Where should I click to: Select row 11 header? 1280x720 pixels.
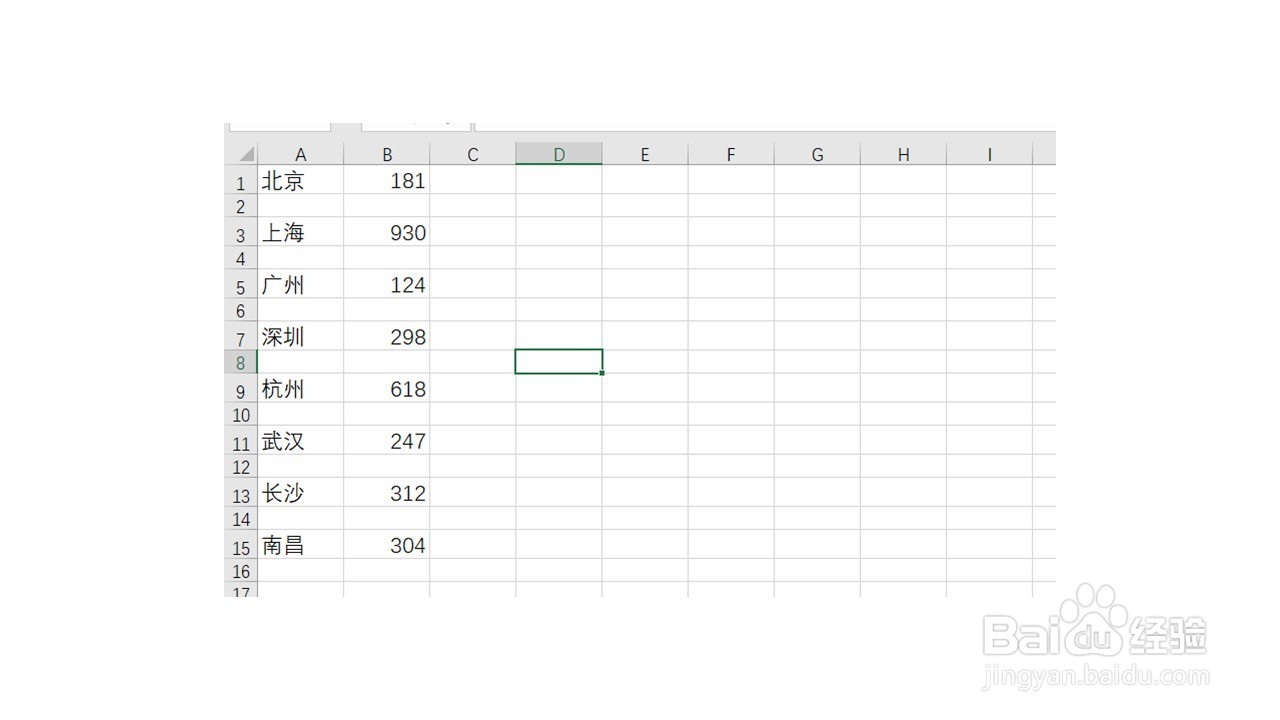[x=241, y=440]
